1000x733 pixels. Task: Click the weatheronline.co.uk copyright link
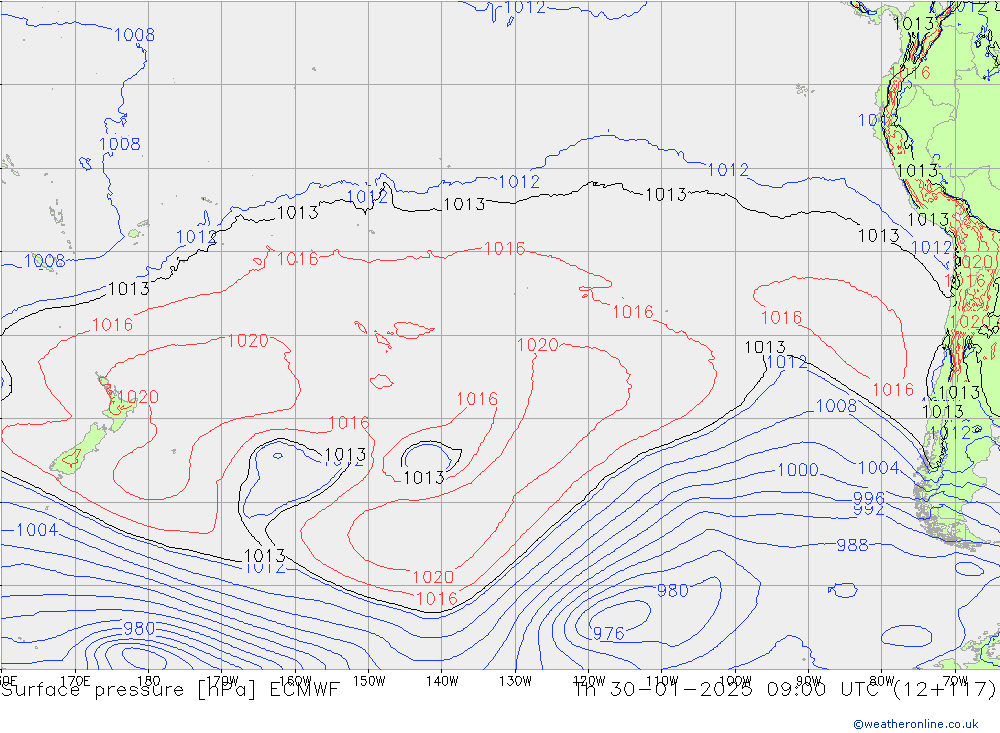pyautogui.click(x=915, y=723)
